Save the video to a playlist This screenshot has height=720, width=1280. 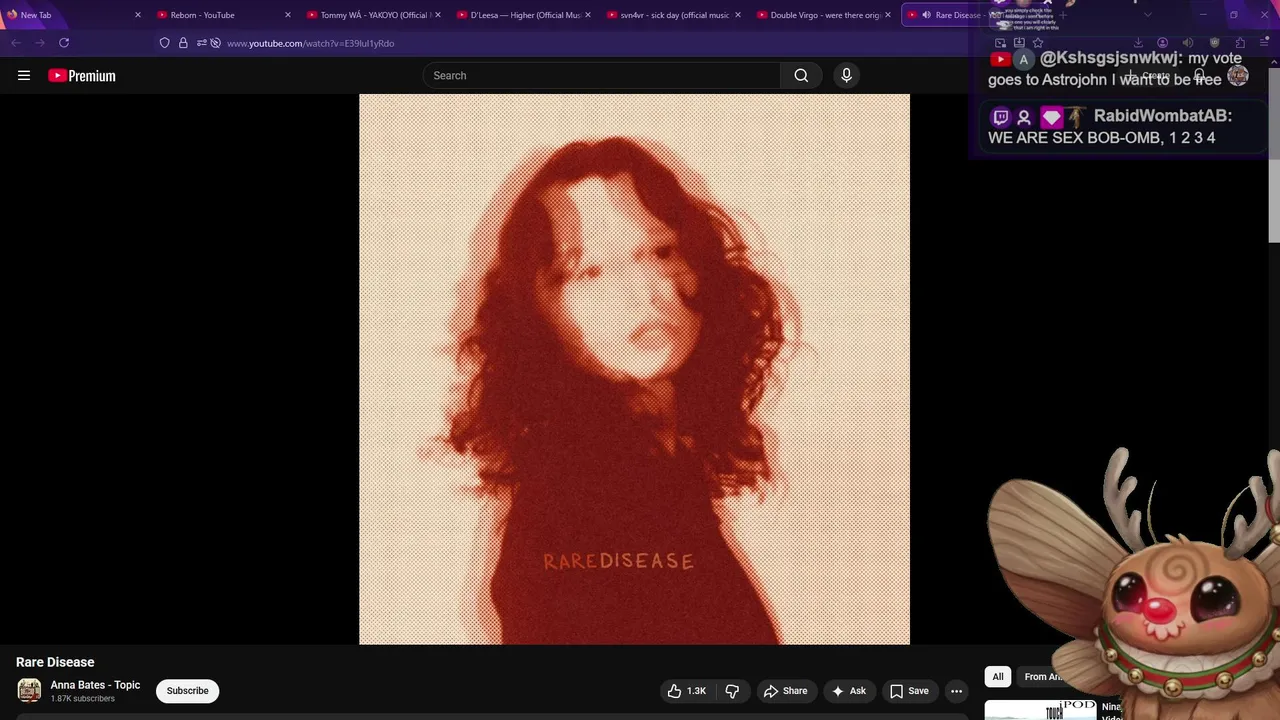tap(909, 691)
